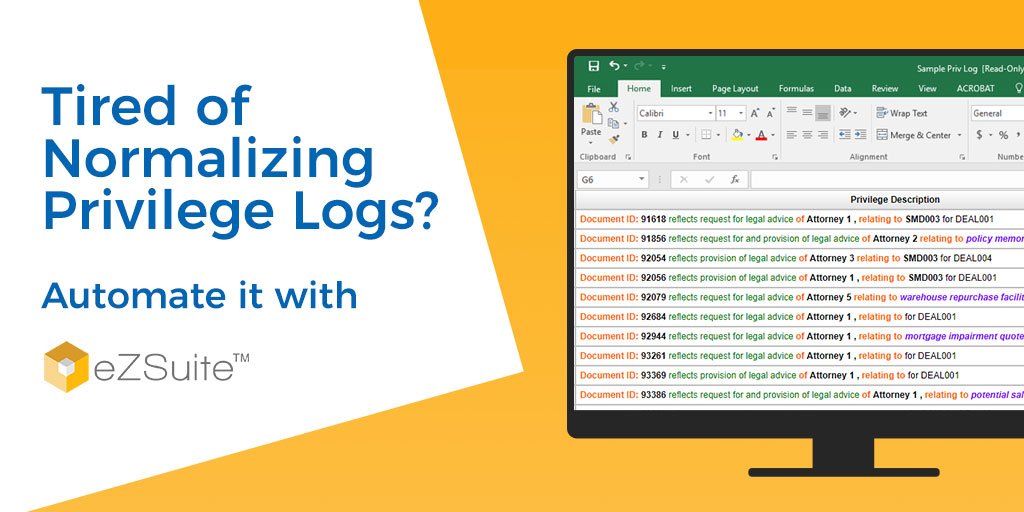This screenshot has width=1024, height=512.
Task: Click the Enter checkmark in formula bar
Action: [x=709, y=180]
